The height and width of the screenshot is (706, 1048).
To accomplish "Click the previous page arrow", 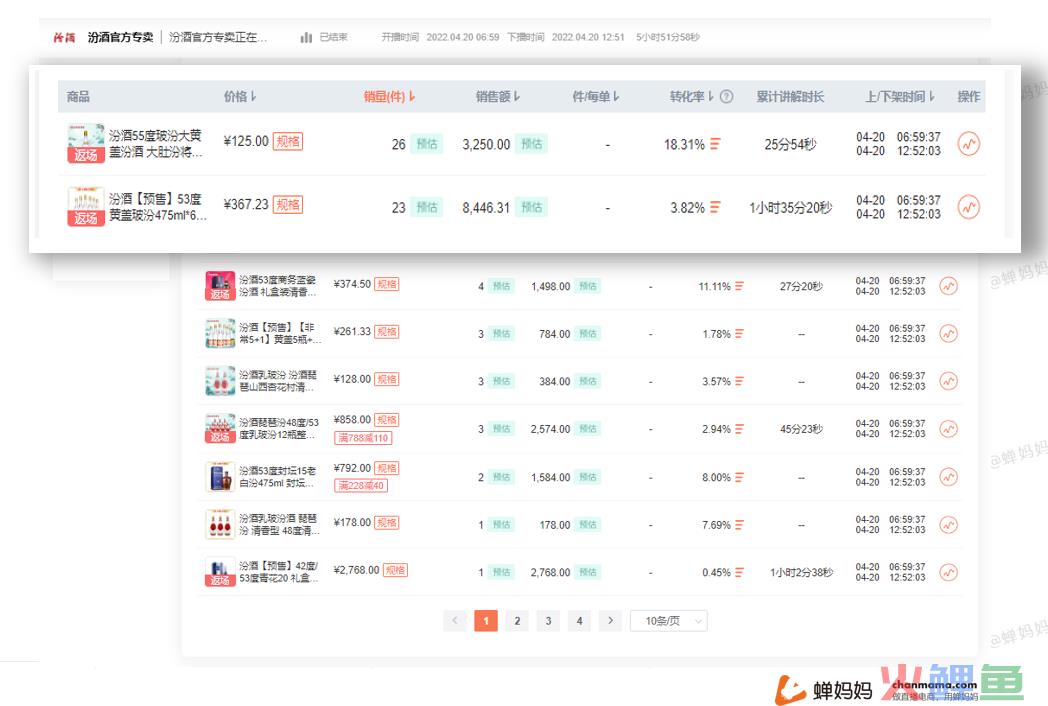I will (x=454, y=621).
